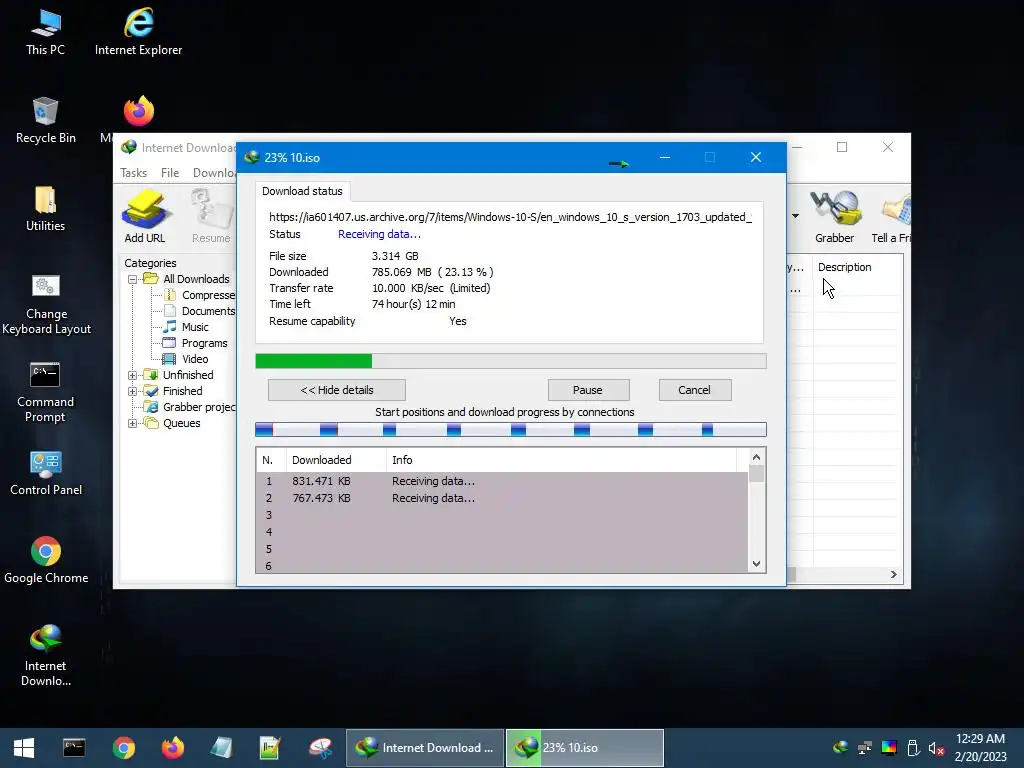1024x768 pixels.
Task: Click the colorful display icon in system tray
Action: pyautogui.click(x=889, y=747)
